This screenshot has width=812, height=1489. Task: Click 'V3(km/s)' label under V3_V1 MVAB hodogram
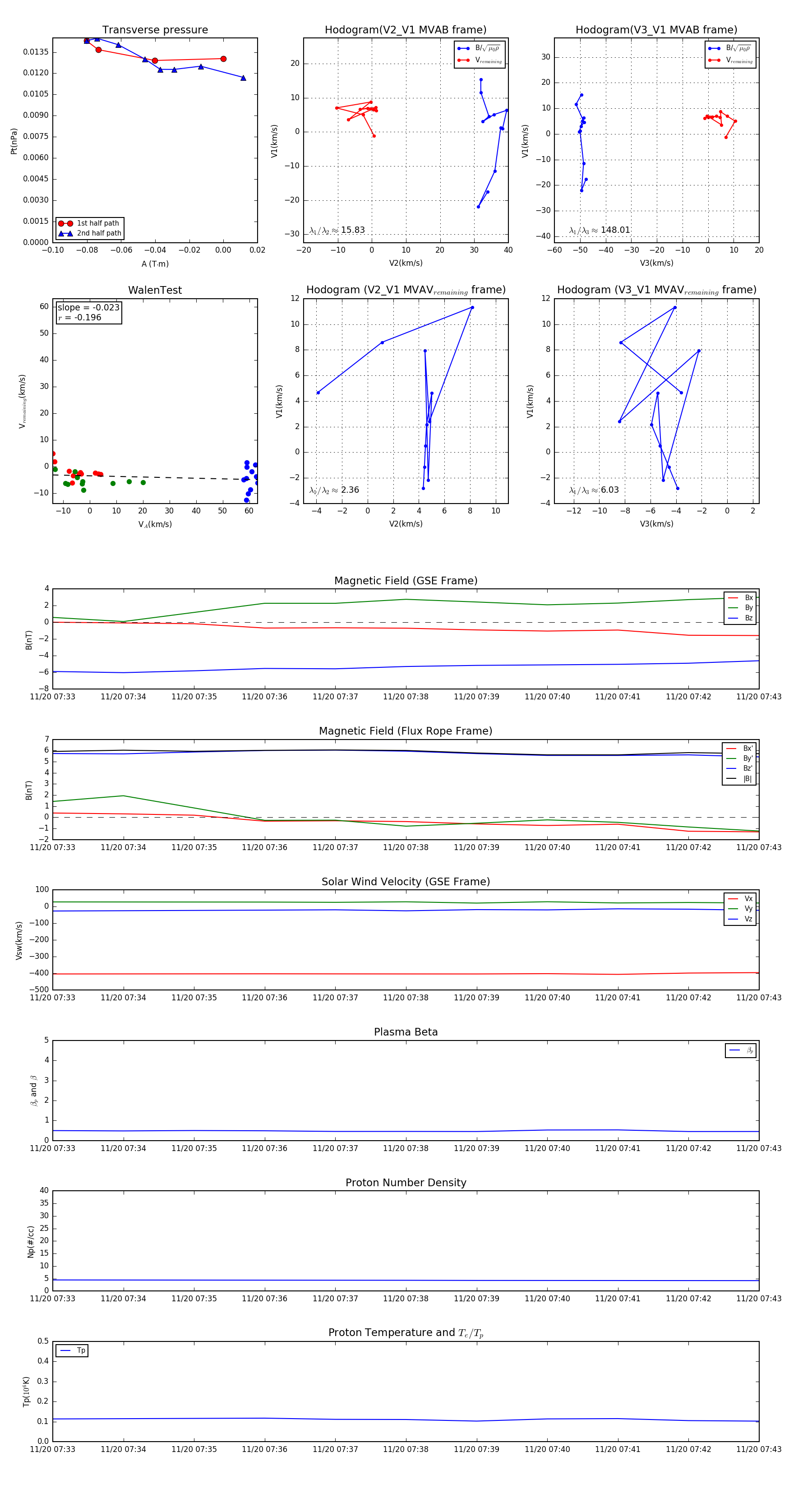click(656, 263)
